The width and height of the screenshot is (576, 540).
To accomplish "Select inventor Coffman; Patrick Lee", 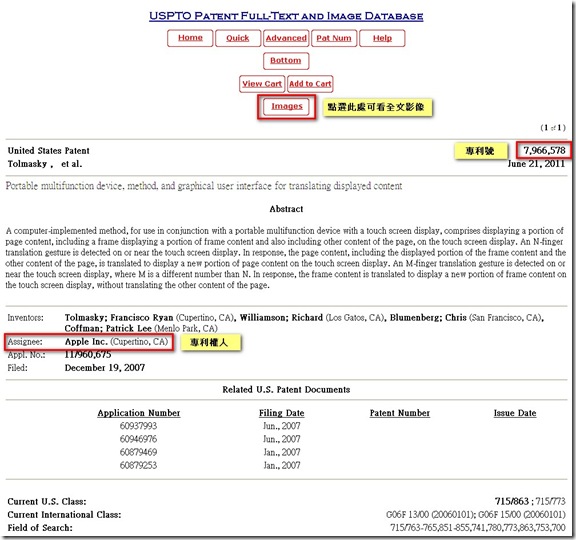I will [108, 328].
